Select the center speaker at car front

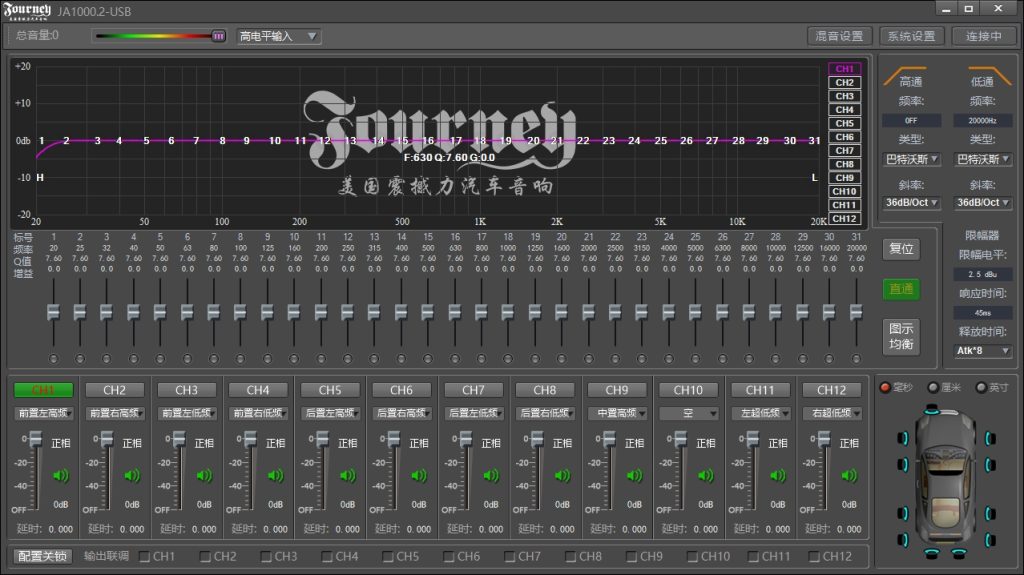(x=932, y=410)
